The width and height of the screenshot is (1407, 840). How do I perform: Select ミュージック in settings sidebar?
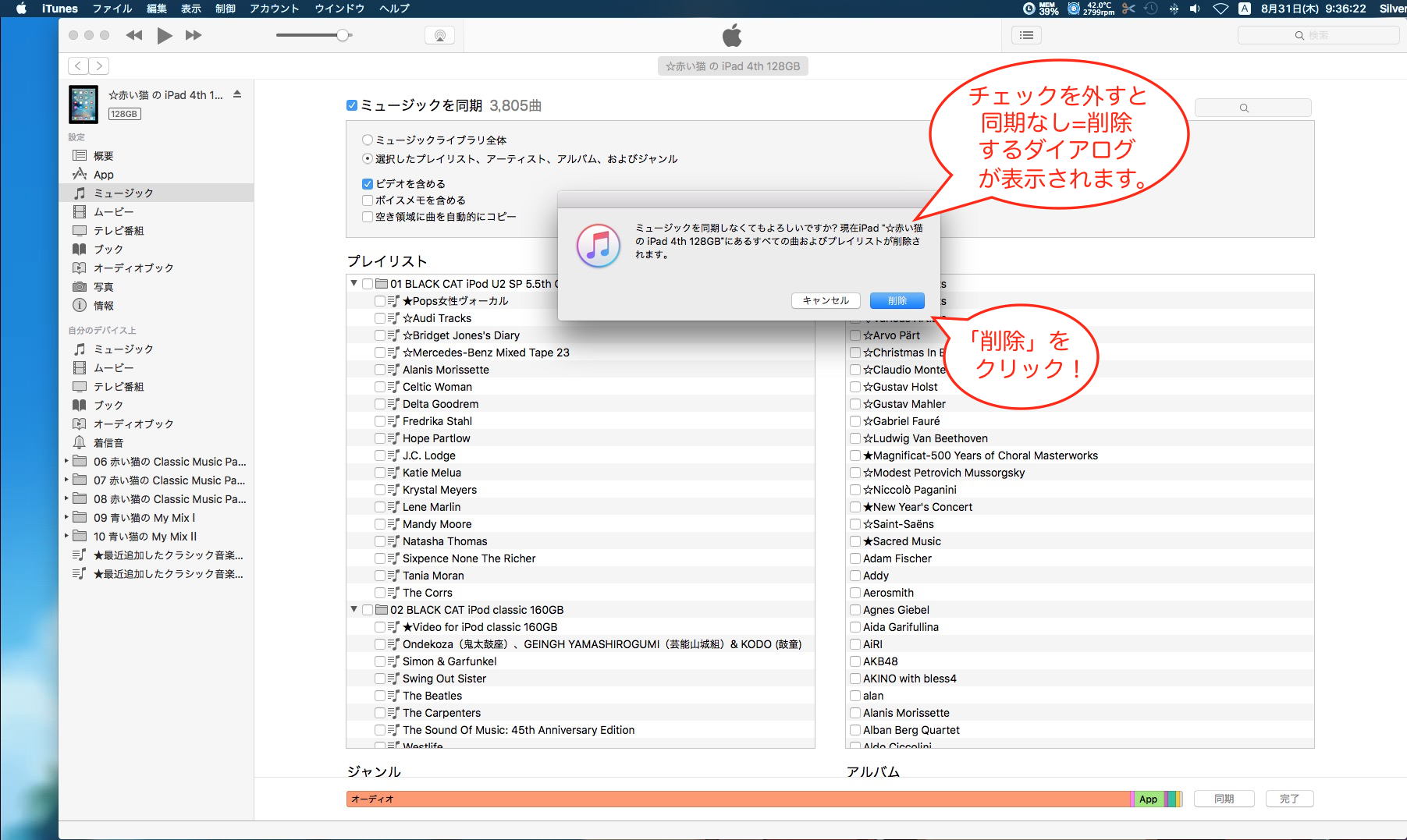tap(156, 193)
